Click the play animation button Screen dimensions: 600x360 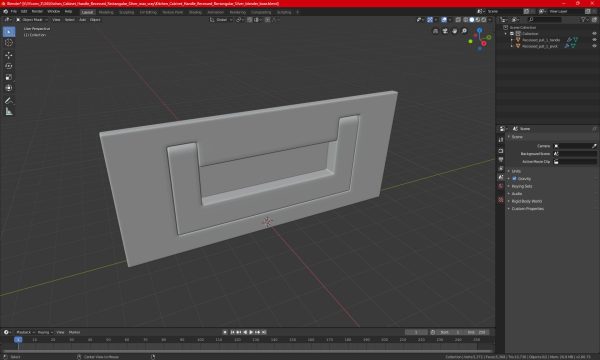[251, 332]
